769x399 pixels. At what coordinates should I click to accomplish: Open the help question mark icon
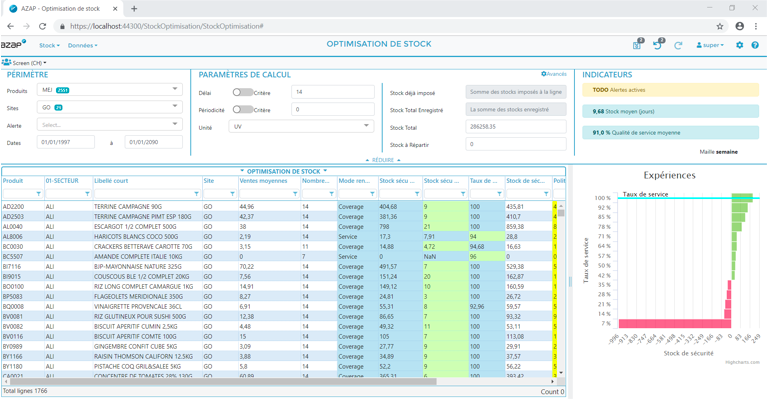[x=755, y=45]
